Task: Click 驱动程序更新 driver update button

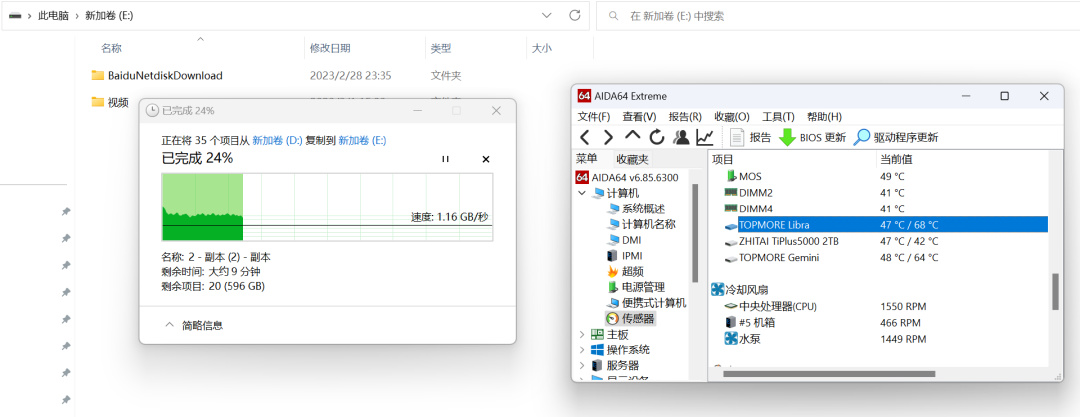Action: pyautogui.click(x=895, y=137)
